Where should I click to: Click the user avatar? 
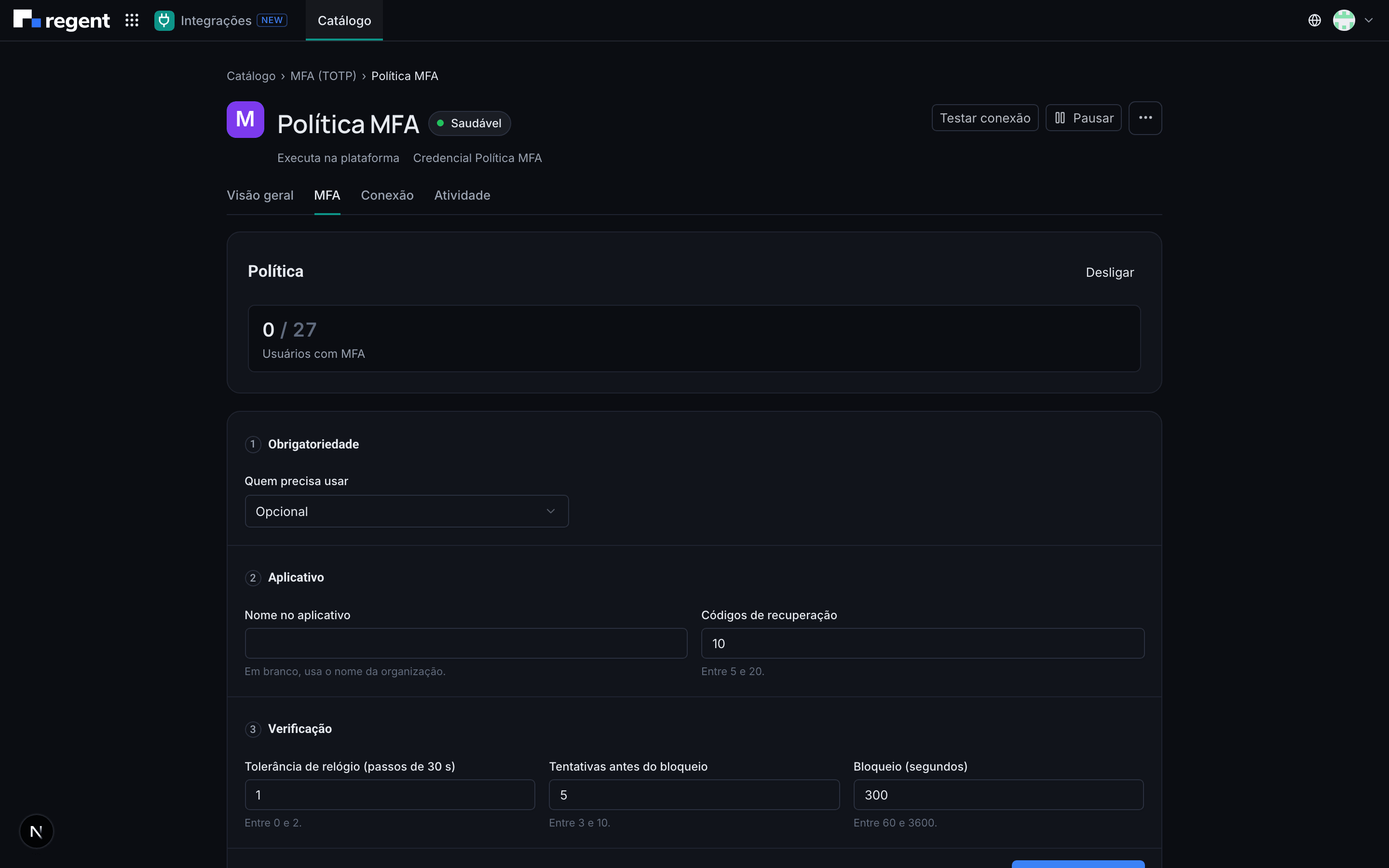pos(1344,21)
